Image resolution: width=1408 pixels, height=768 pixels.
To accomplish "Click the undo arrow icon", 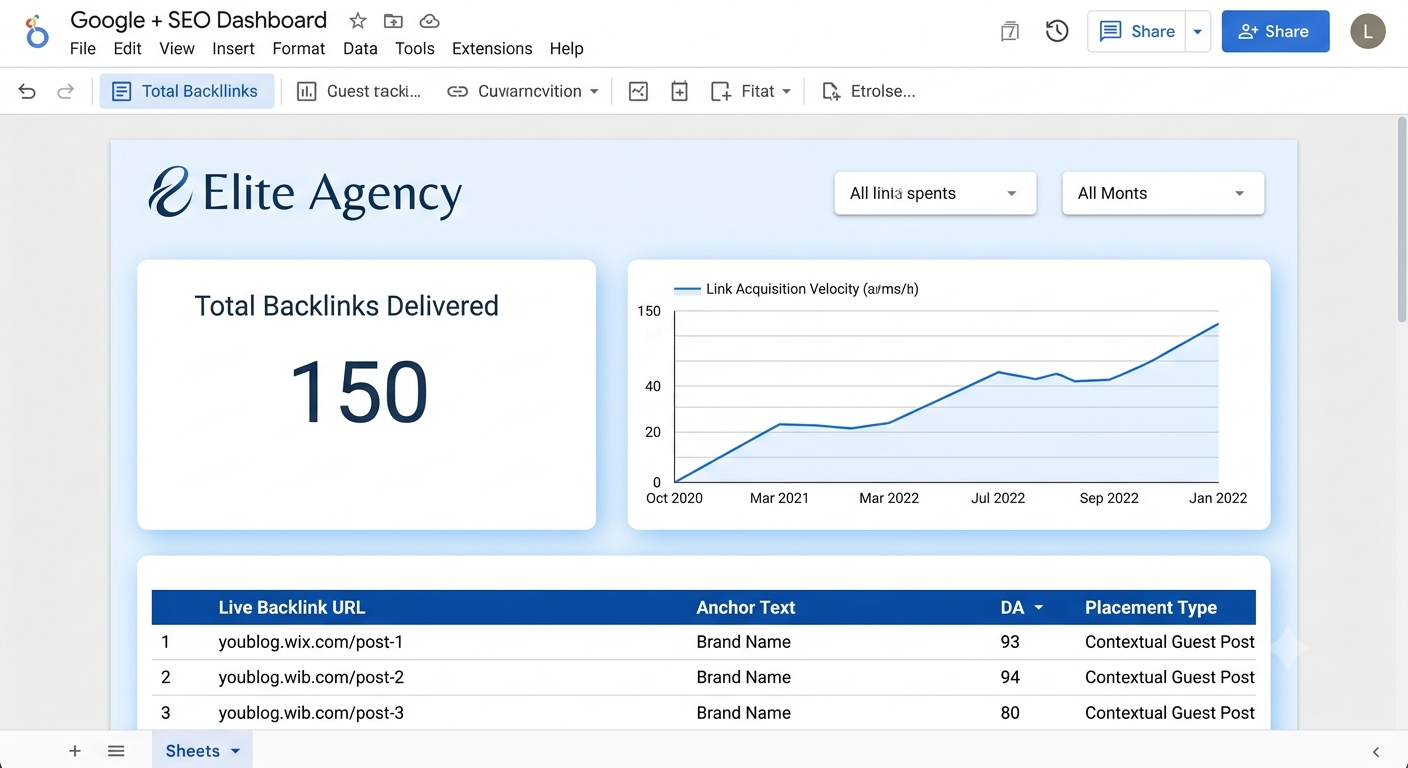I will [x=27, y=92].
